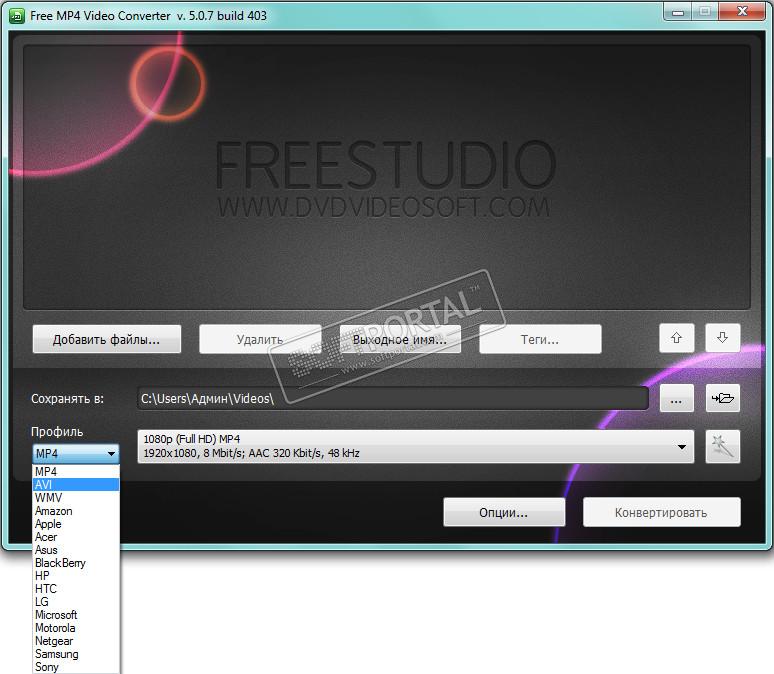Screen dimensions: 774x674
Task: Close the Free MP4 Video Converter window
Action: [x=742, y=12]
